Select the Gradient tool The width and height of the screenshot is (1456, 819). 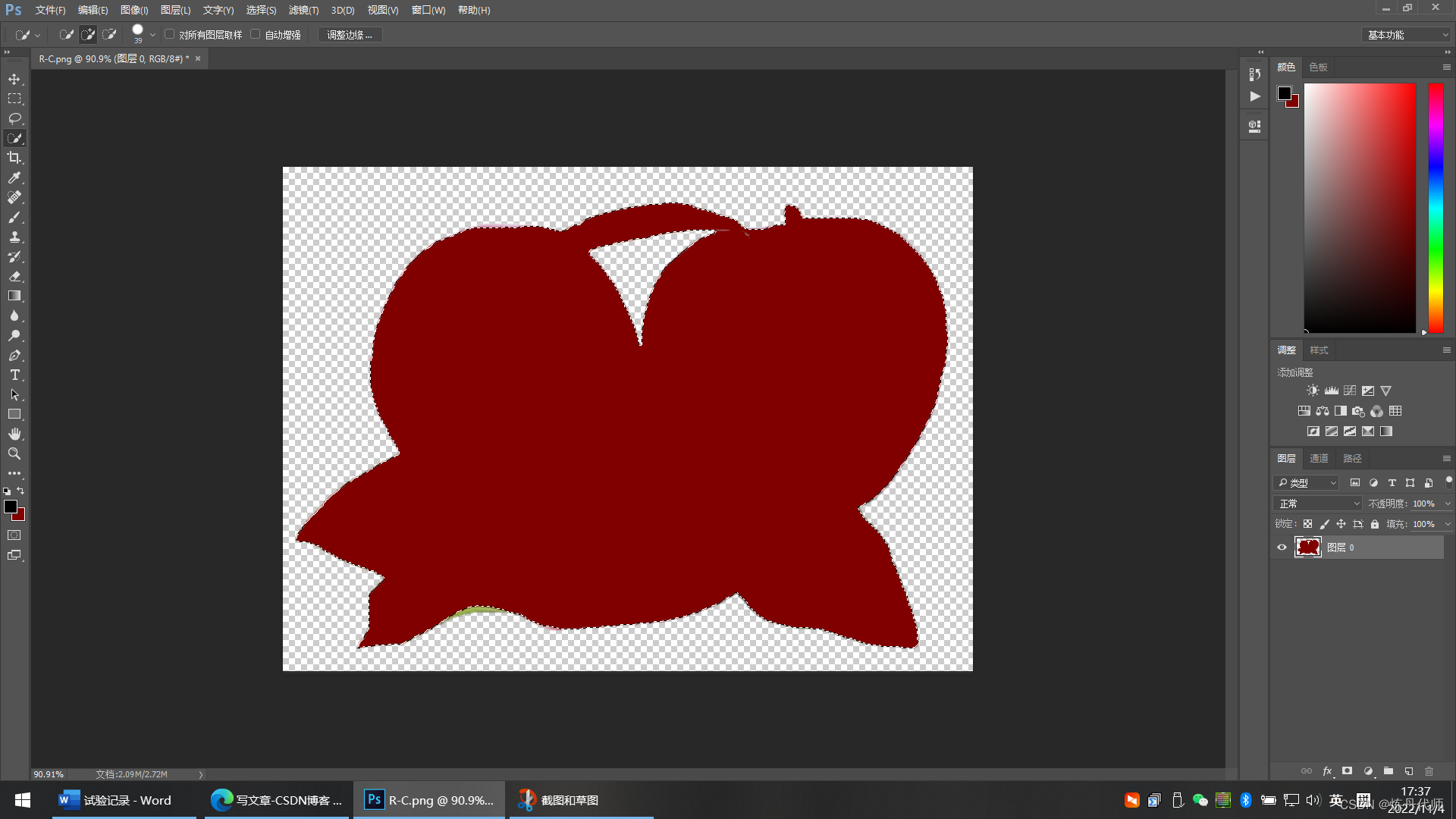click(14, 296)
